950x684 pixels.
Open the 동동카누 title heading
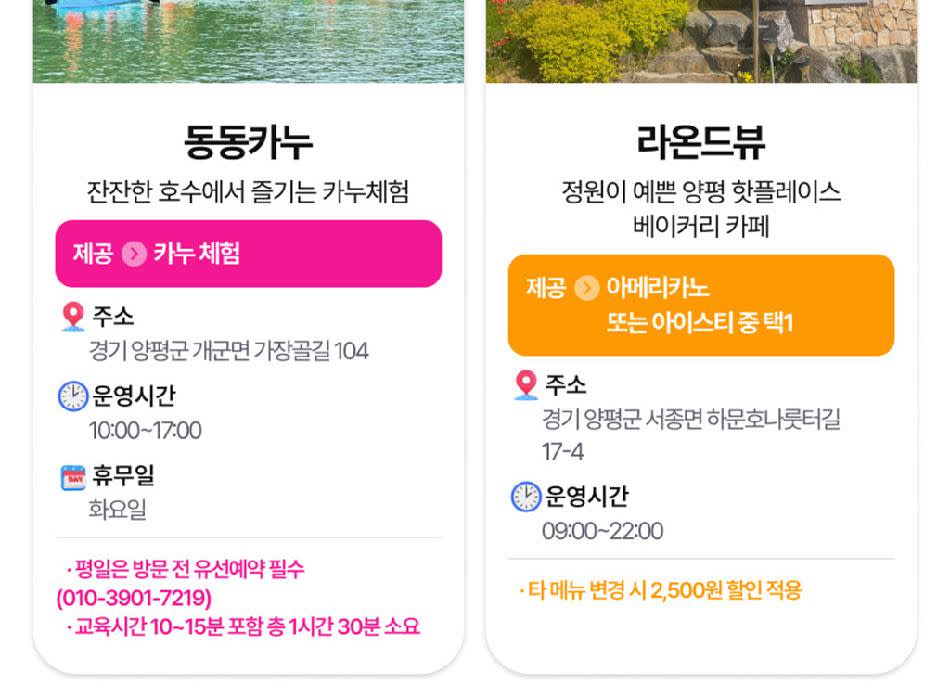pyautogui.click(x=248, y=142)
